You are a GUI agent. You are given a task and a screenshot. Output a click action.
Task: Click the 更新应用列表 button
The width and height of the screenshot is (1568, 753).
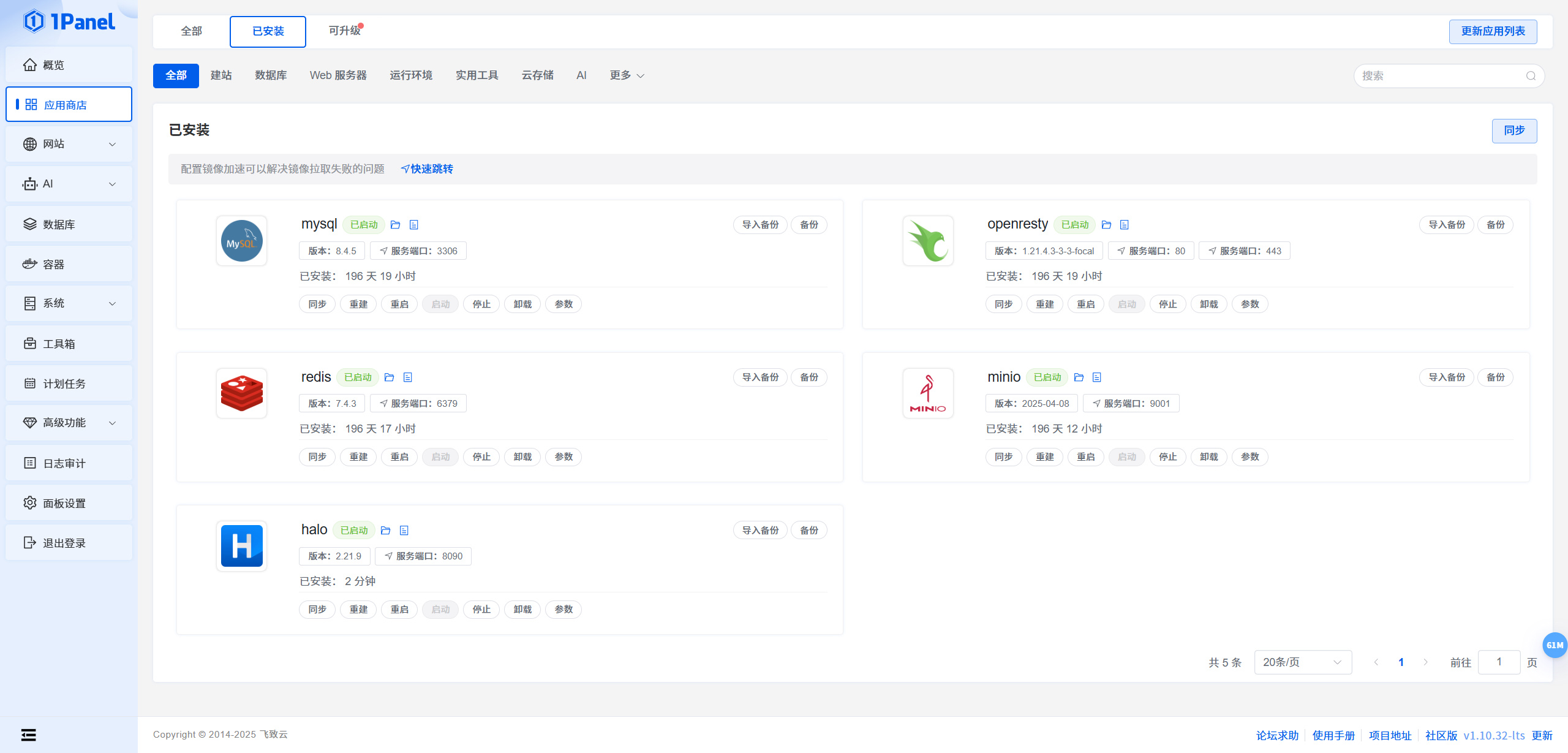point(1493,31)
